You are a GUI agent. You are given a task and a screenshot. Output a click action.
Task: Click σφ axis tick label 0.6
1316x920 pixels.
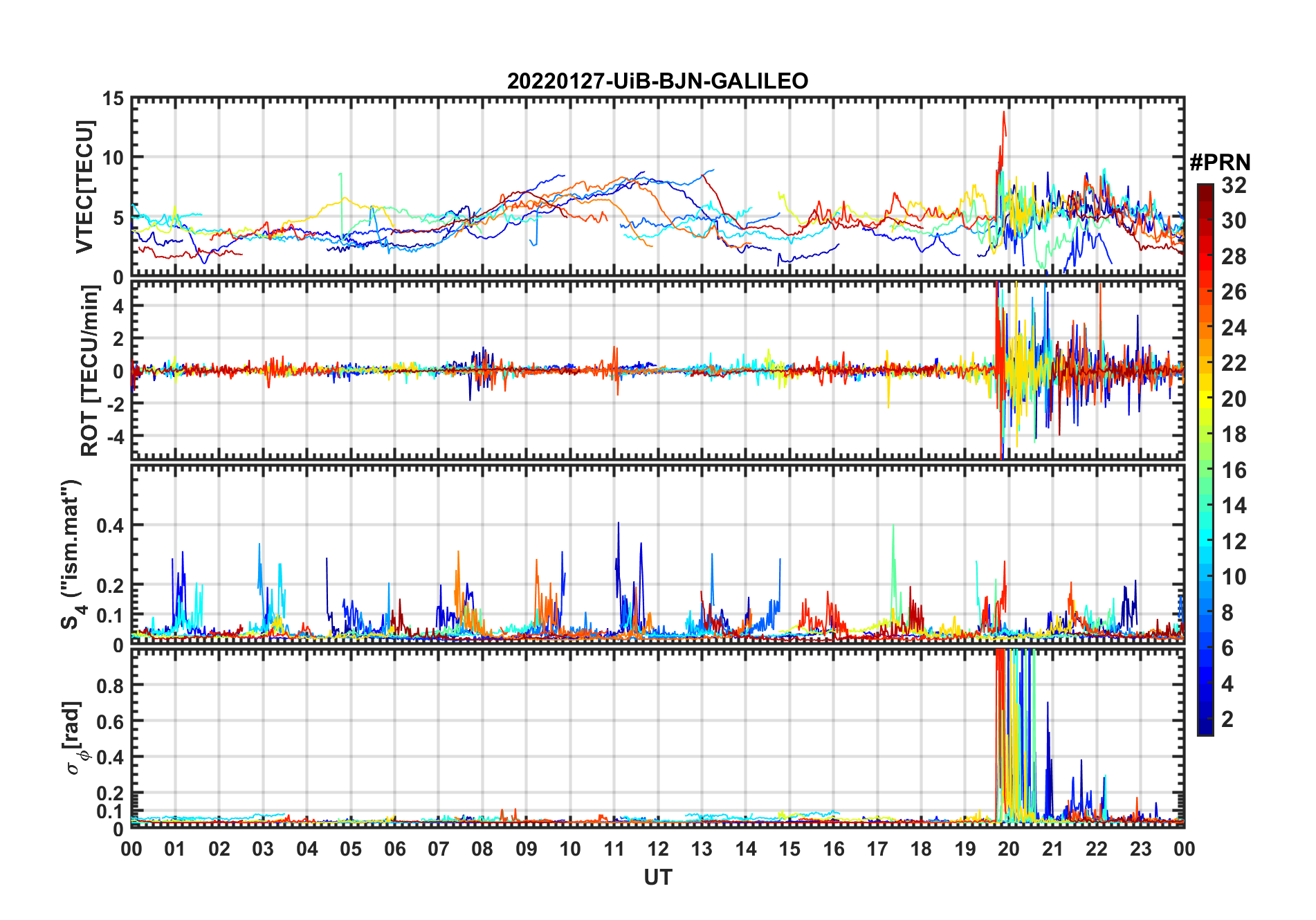[110, 721]
